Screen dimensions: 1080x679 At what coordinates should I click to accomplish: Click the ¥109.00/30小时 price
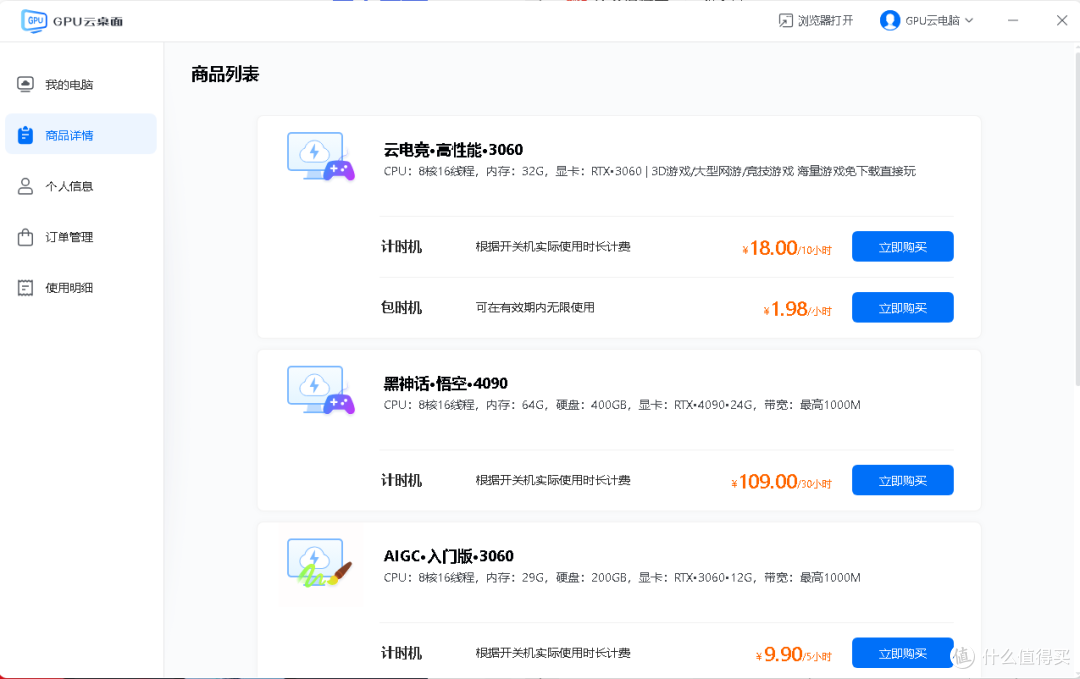(x=781, y=481)
